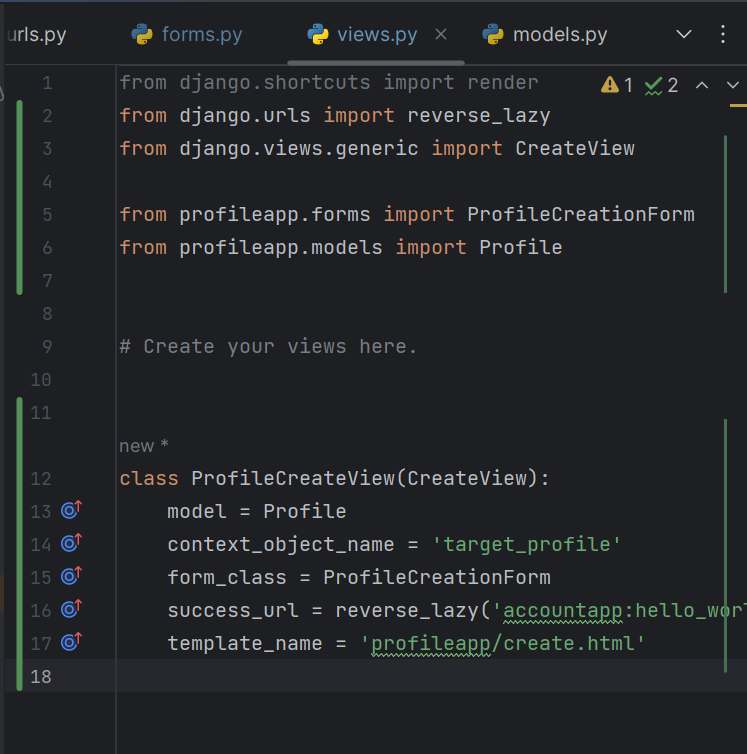Click 'form_class' attribute on line 15
747x754 pixels.
(x=227, y=578)
